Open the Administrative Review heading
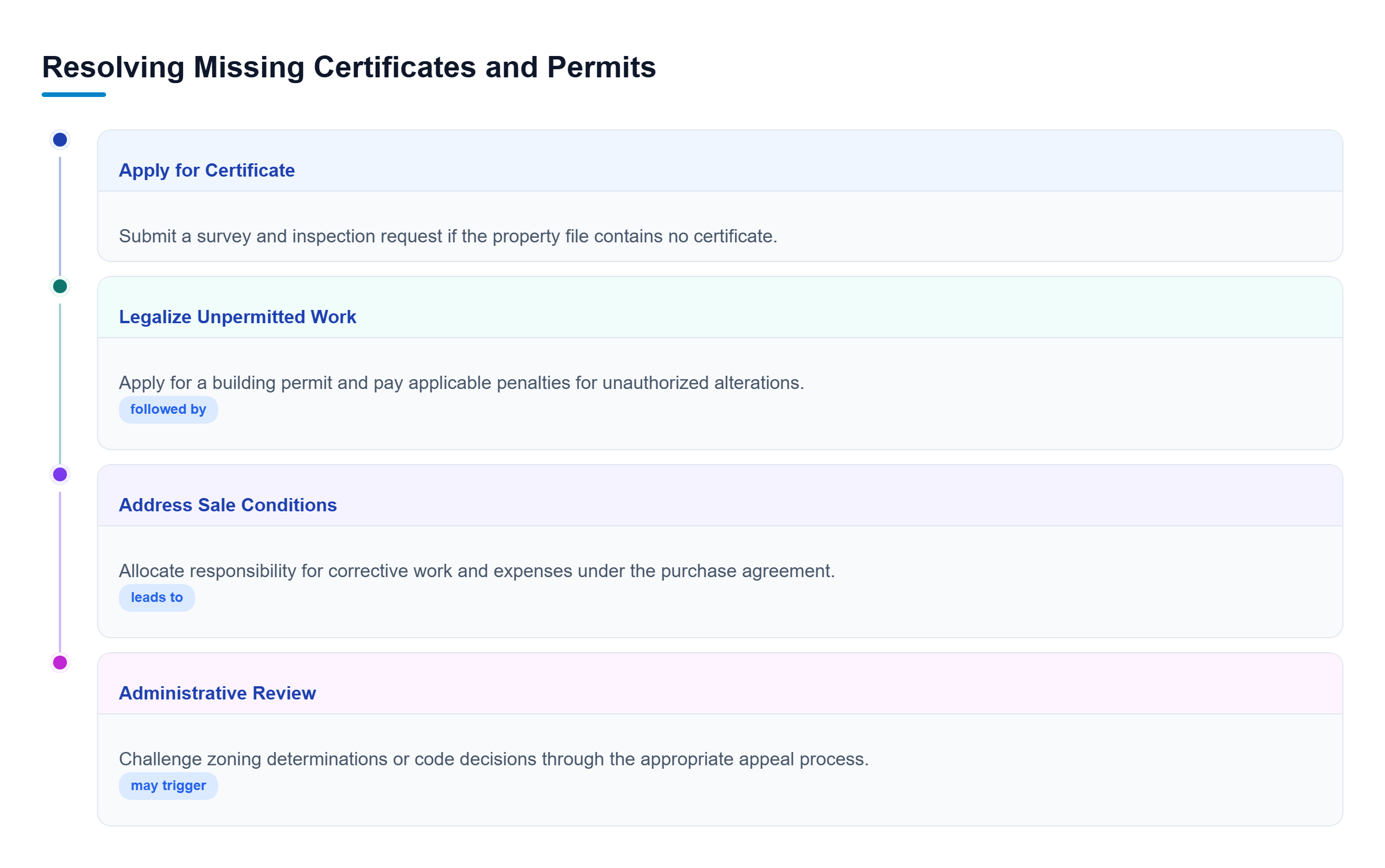Viewport: 1385px width, 868px height. click(x=217, y=693)
